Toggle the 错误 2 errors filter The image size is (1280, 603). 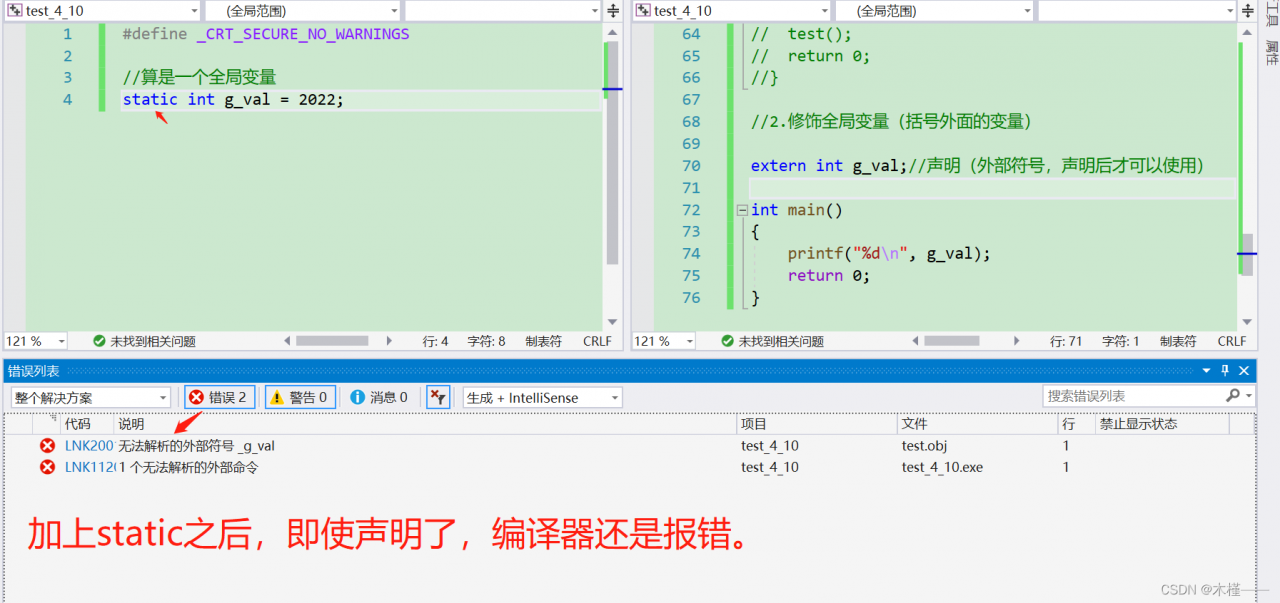pyautogui.click(x=219, y=397)
